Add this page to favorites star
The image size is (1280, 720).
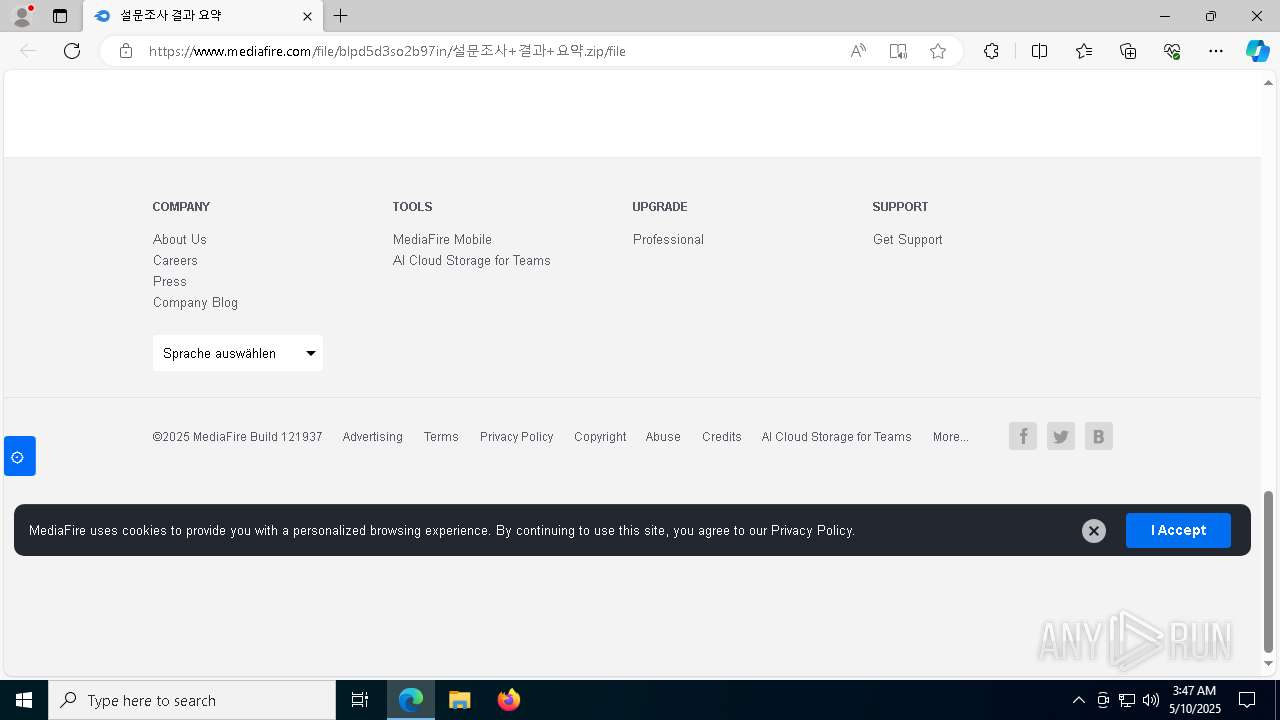[938, 51]
